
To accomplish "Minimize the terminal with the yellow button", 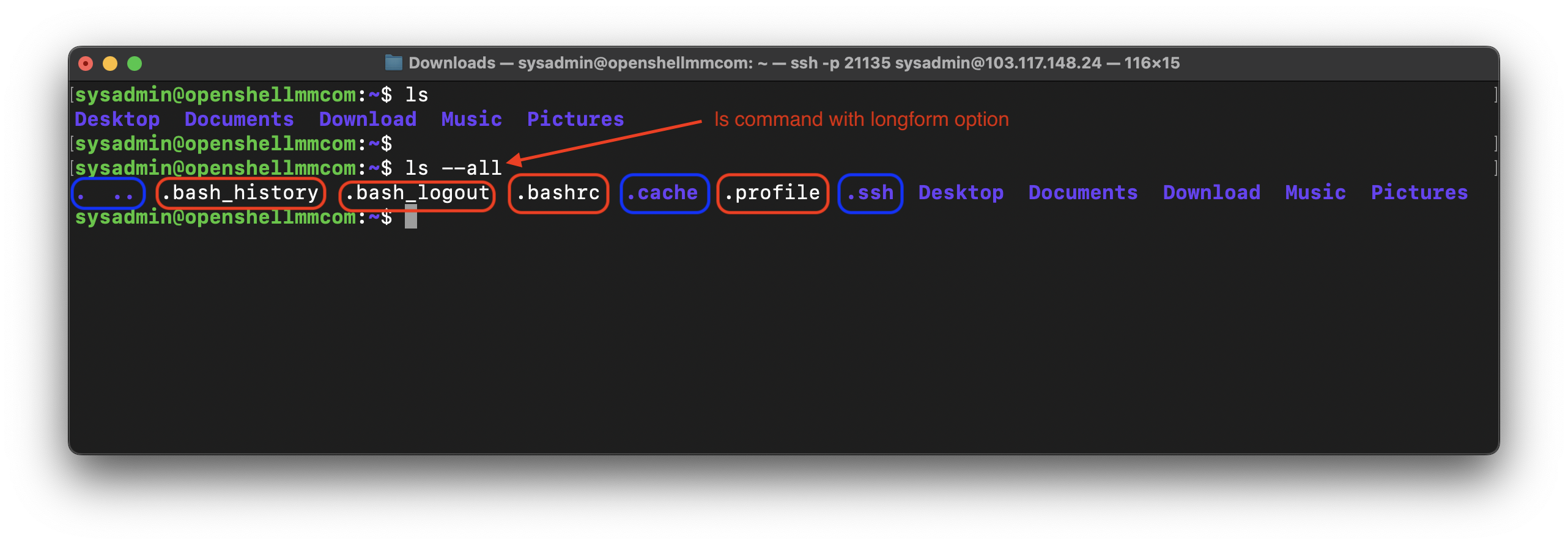I will pyautogui.click(x=110, y=64).
